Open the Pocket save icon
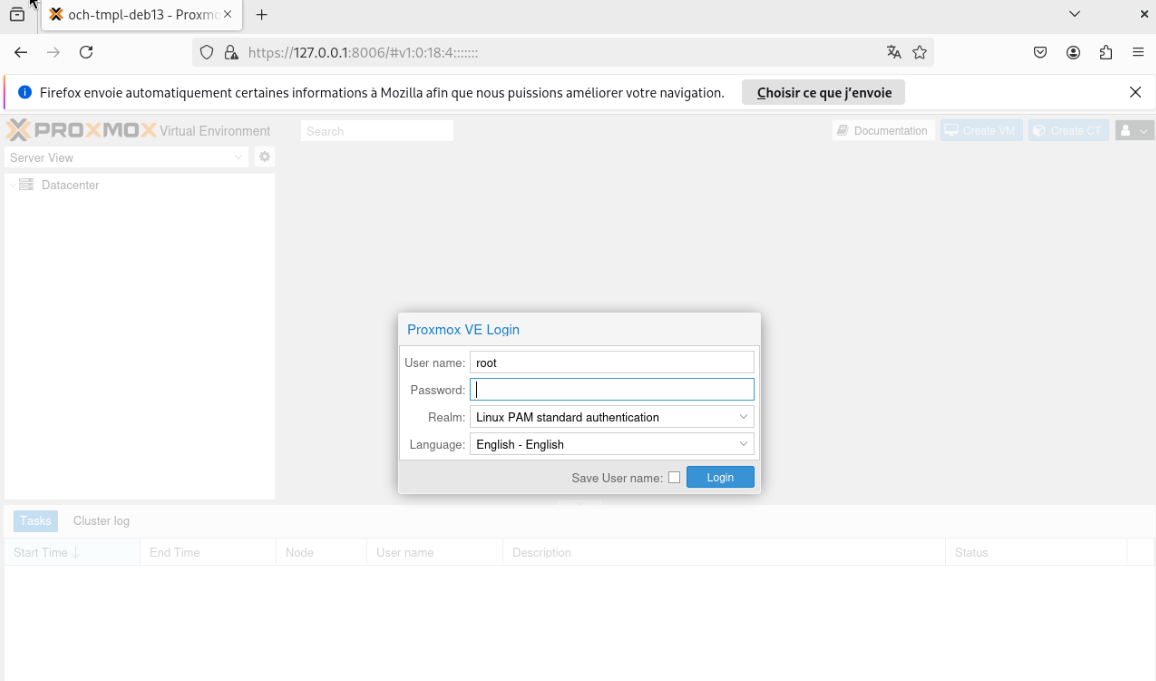The image size is (1156, 681). pyautogui.click(x=1040, y=52)
